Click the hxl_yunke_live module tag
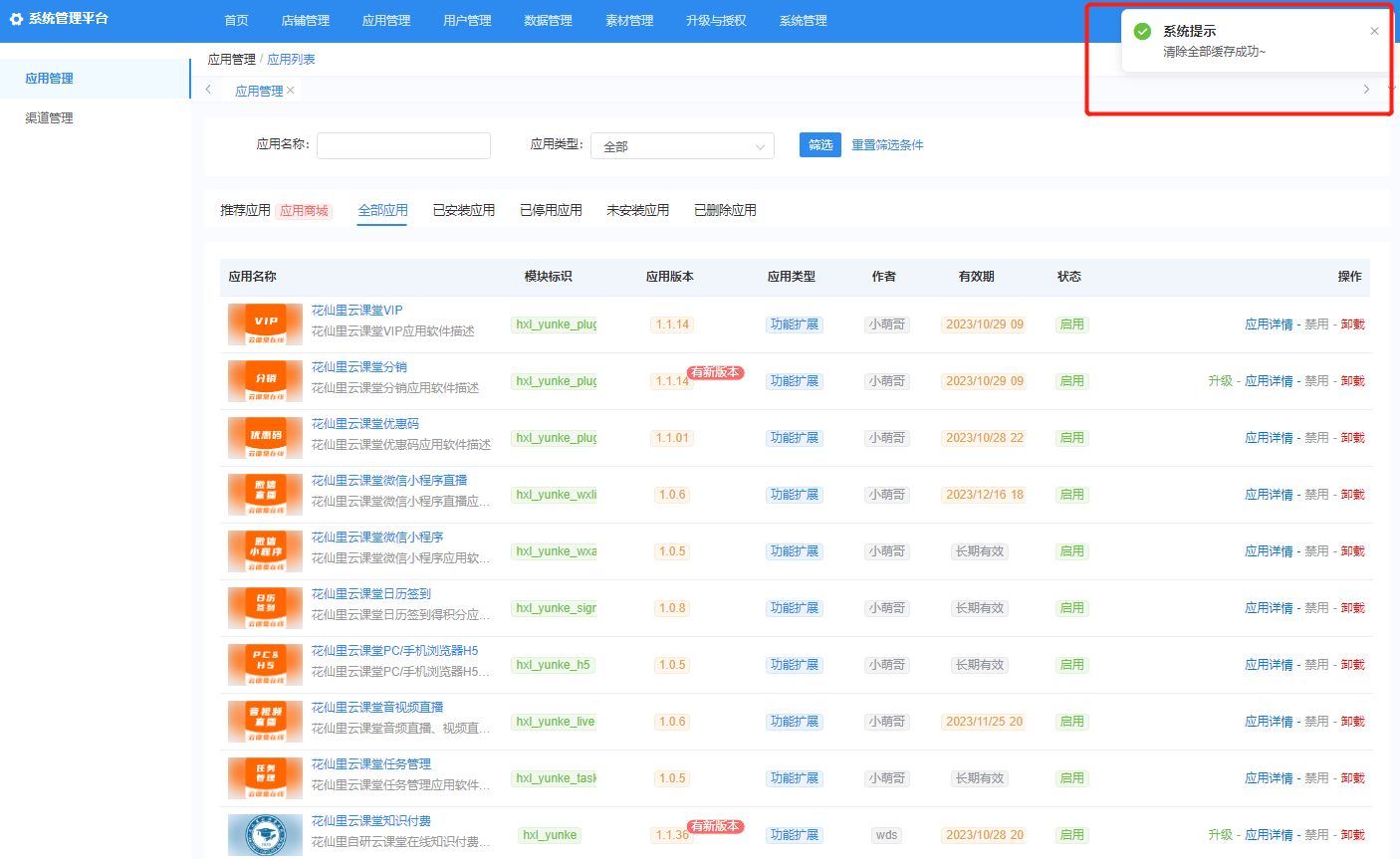Image resolution: width=1400 pixels, height=859 pixels. [555, 722]
